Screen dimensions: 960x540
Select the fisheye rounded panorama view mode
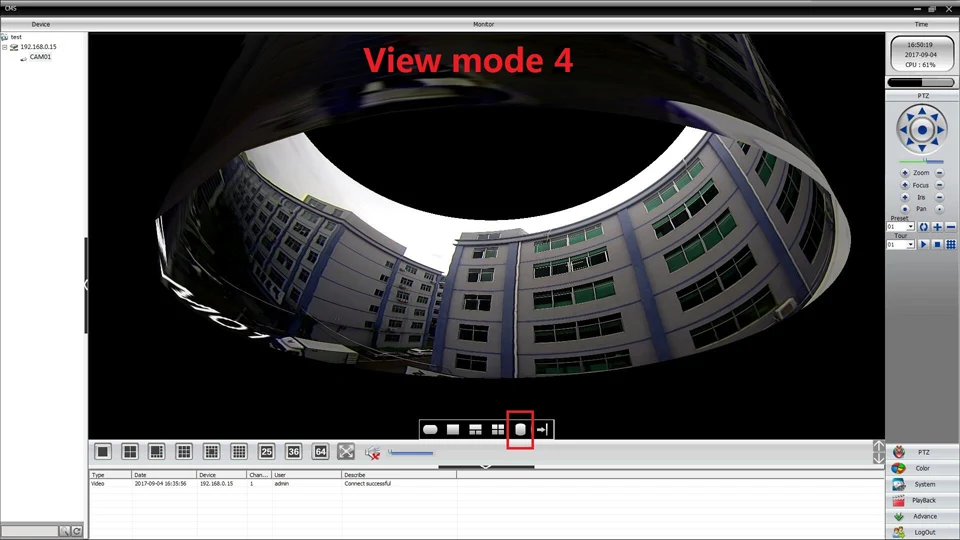point(430,430)
